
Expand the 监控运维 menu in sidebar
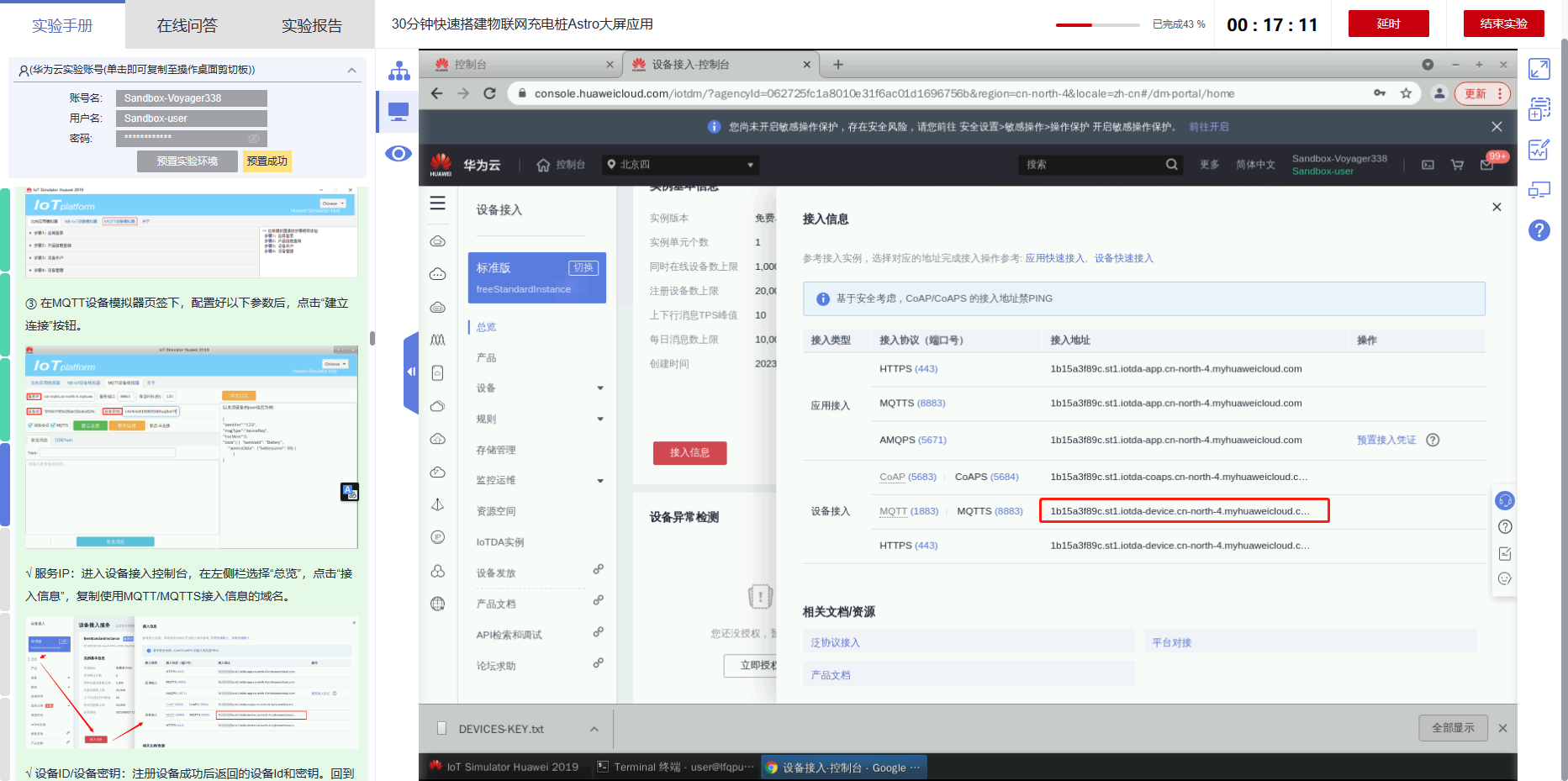point(600,481)
